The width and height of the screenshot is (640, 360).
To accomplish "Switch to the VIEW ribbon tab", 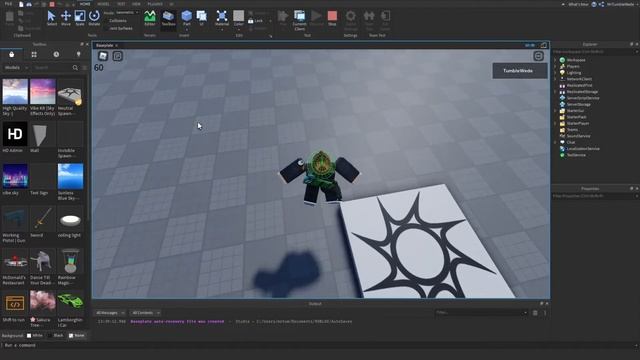I will [x=136, y=4].
